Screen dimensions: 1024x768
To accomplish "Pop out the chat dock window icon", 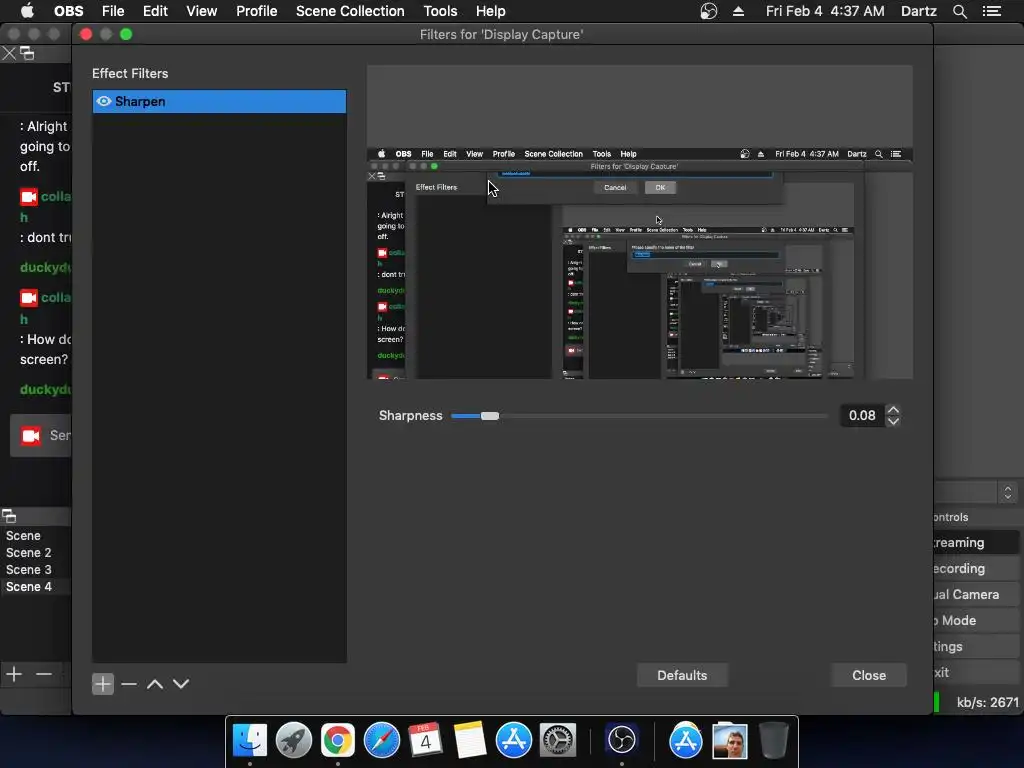I will tap(27, 53).
